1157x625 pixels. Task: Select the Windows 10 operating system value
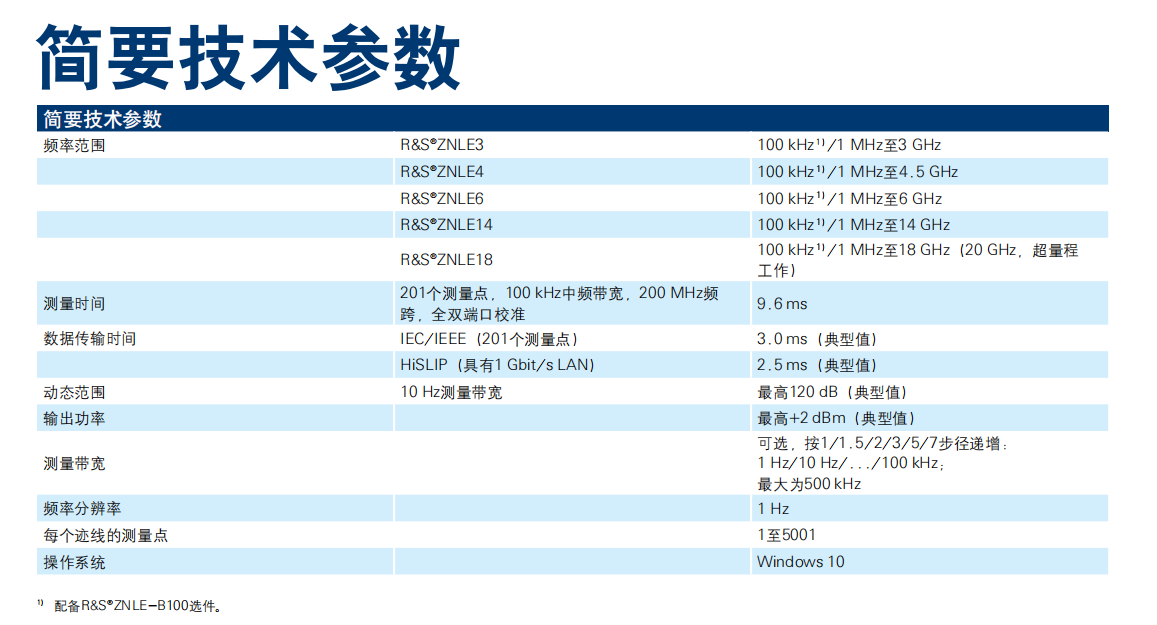[800, 561]
